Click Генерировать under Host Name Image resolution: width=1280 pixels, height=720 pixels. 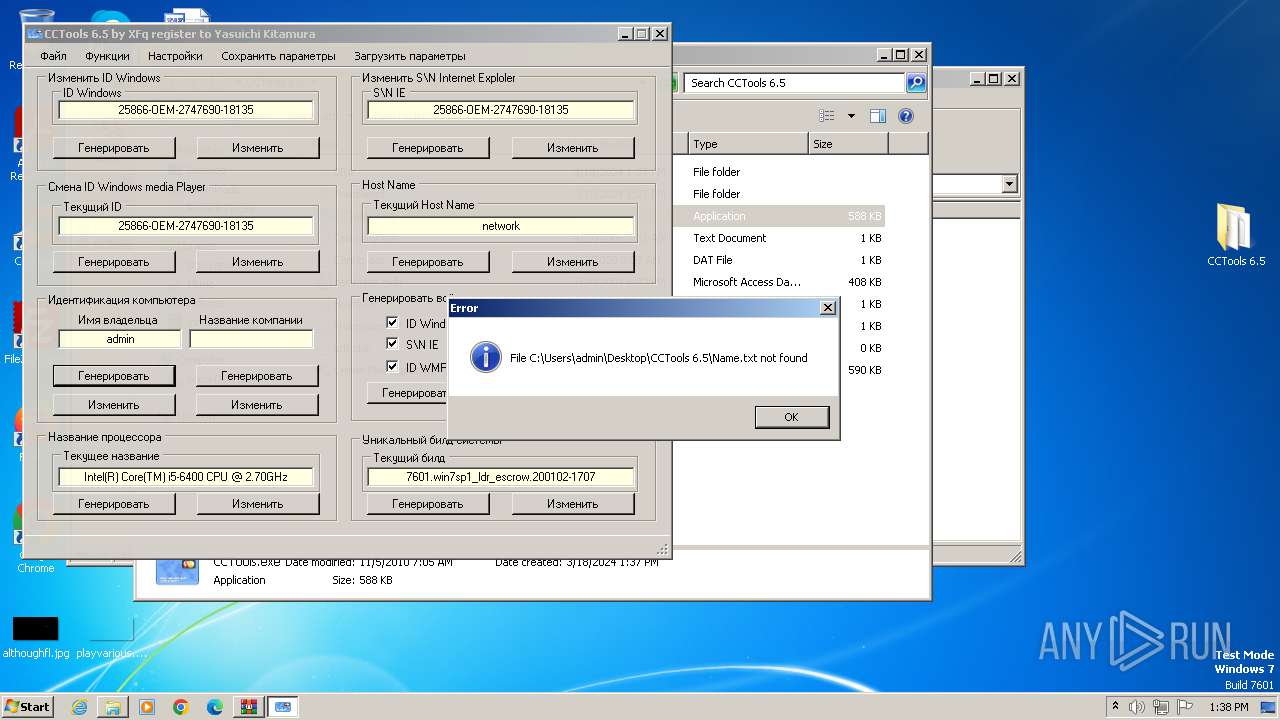[428, 262]
